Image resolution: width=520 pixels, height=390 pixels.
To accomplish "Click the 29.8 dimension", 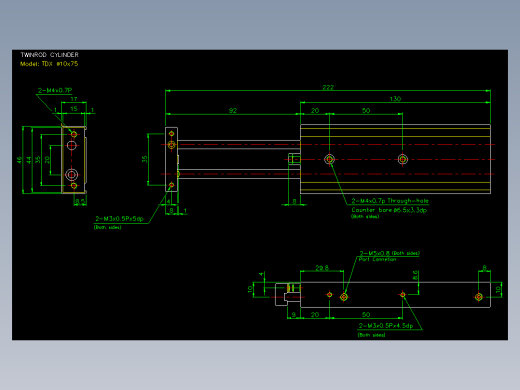I will point(322,268).
